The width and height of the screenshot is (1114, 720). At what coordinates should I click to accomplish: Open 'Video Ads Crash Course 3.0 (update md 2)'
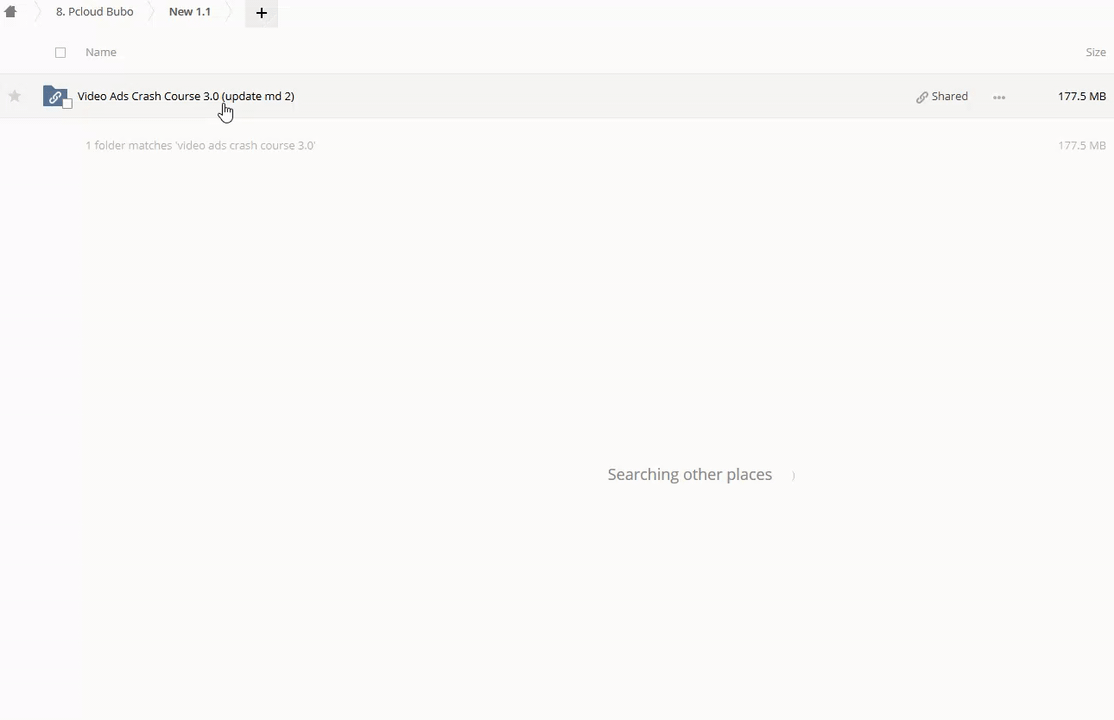point(186,96)
